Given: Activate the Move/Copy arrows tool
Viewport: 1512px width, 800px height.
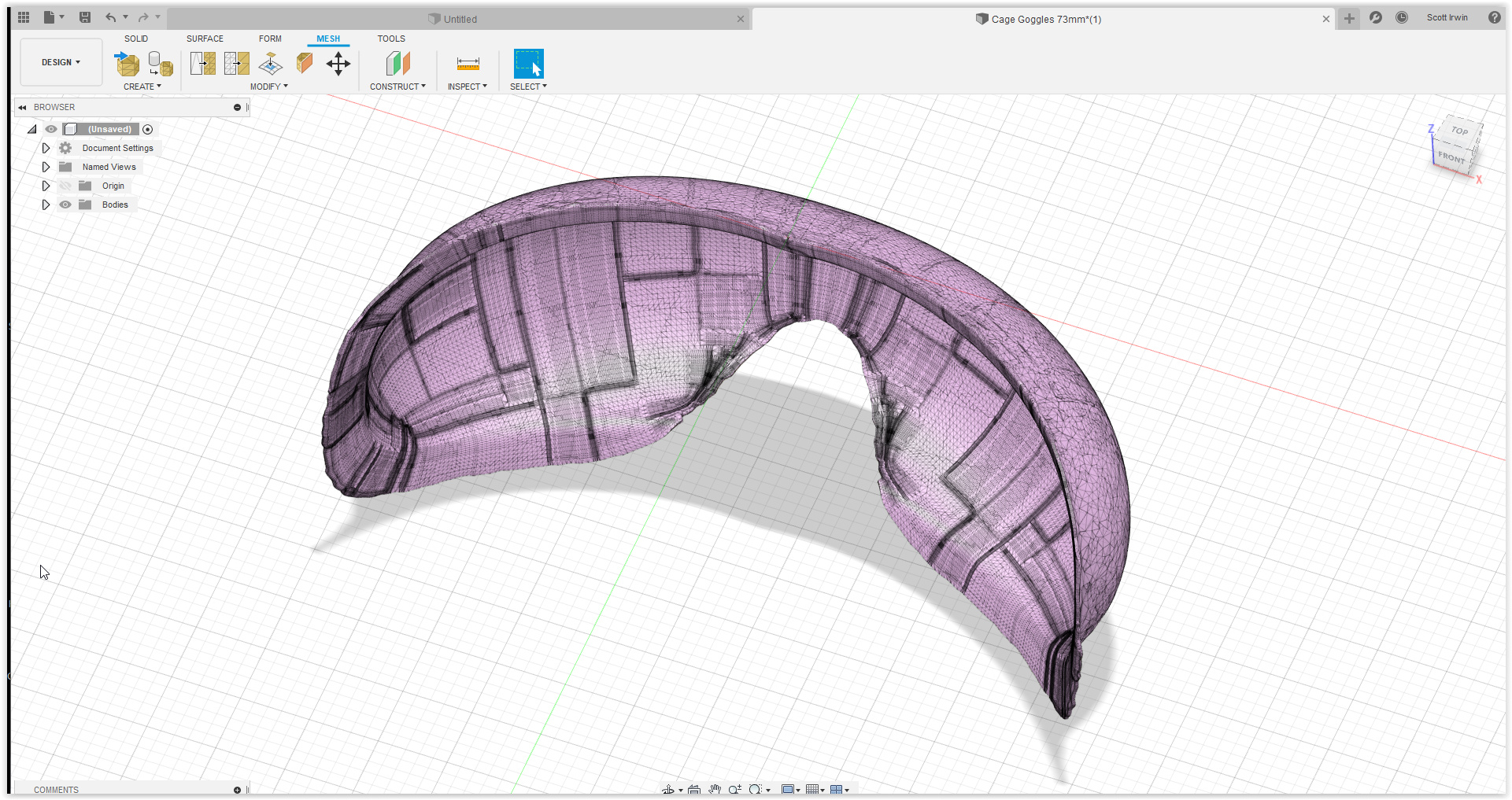Looking at the screenshot, I should [338, 64].
